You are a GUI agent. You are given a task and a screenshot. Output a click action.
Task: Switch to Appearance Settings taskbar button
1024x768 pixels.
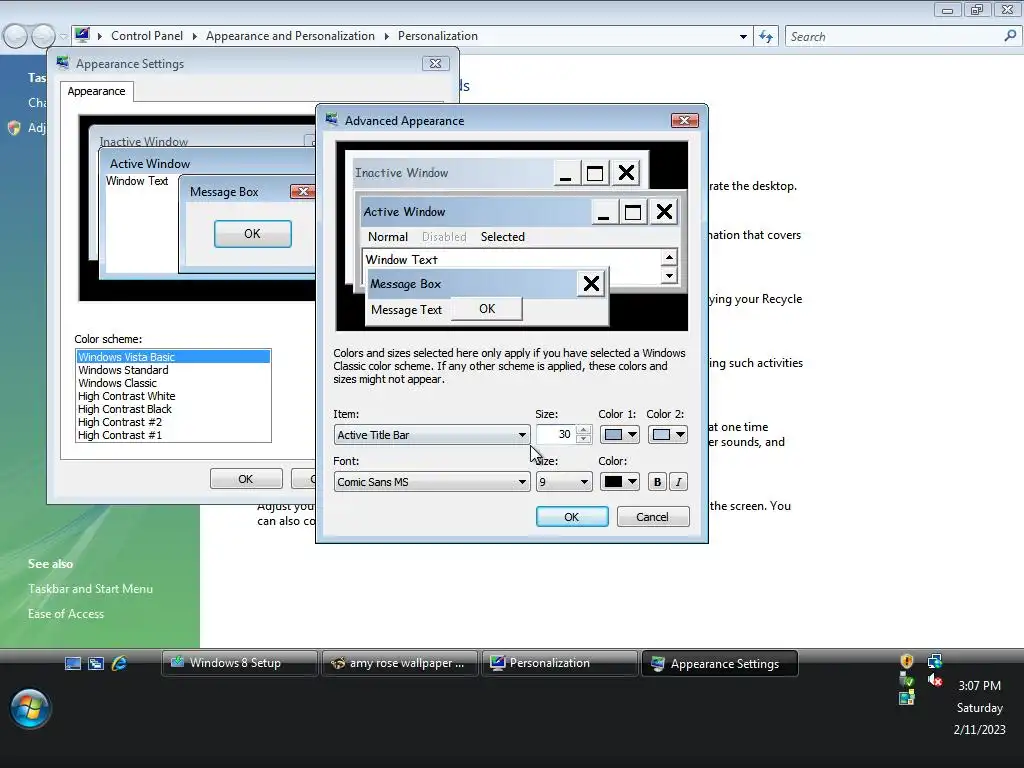[720, 664]
